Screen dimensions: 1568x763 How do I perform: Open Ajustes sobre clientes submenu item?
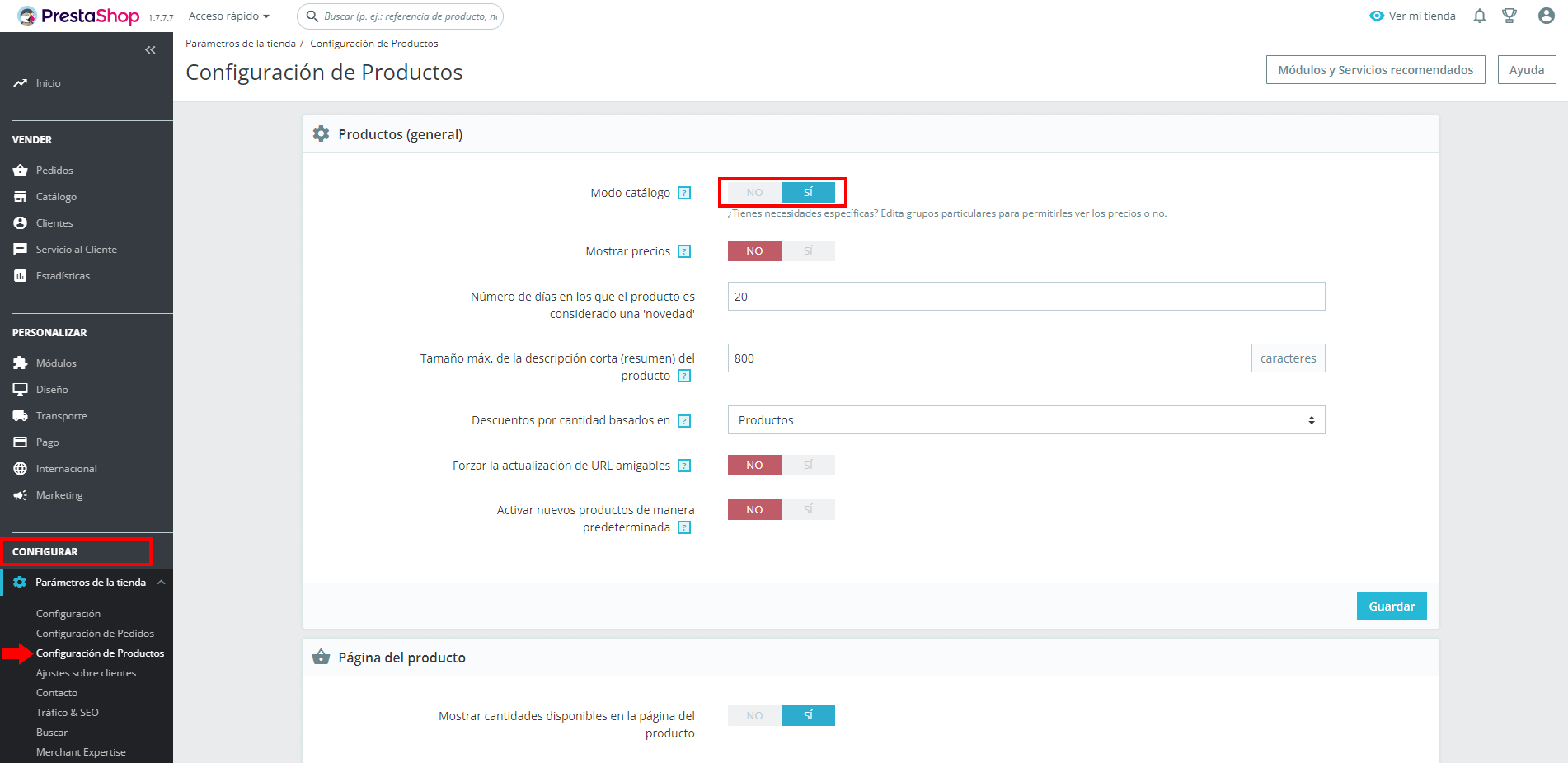pos(86,673)
